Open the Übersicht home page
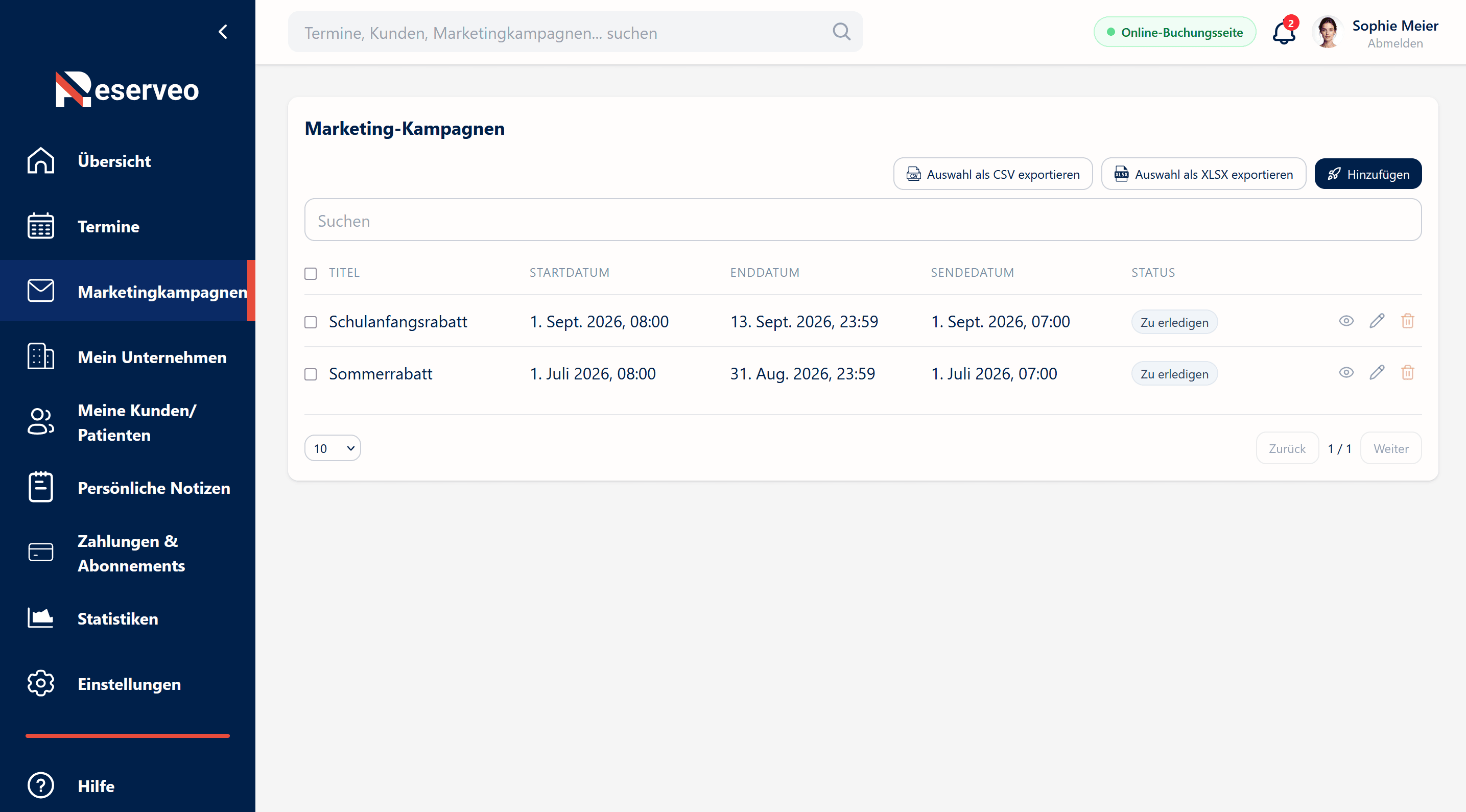 114,161
